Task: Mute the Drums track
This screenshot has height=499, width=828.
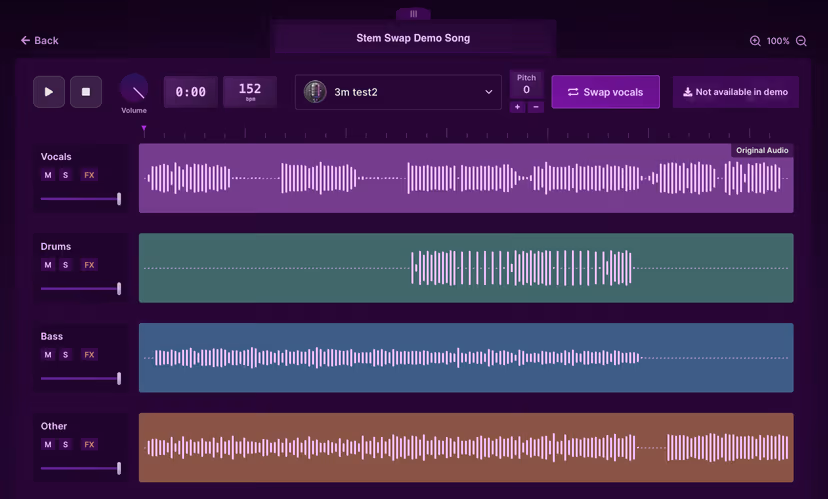Action: (x=48, y=265)
